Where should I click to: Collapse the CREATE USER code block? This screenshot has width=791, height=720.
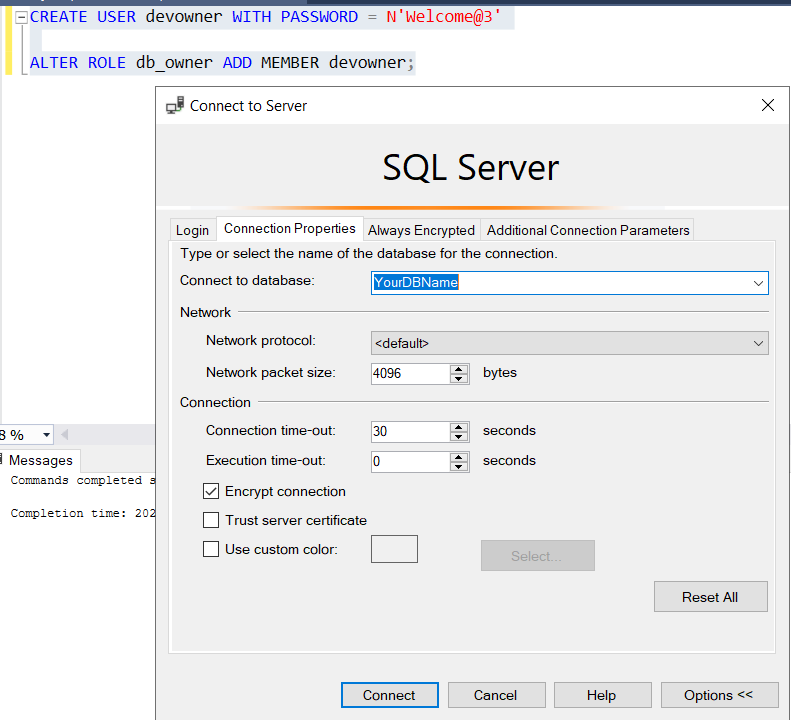point(21,18)
